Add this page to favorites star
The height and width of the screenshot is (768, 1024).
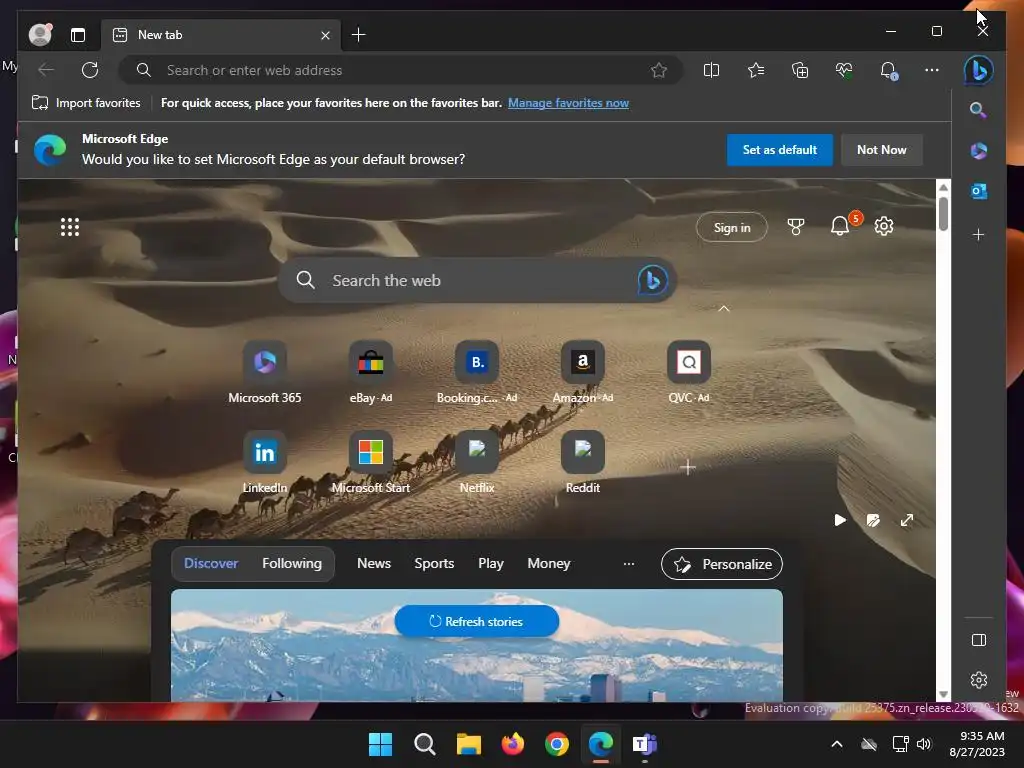click(659, 70)
